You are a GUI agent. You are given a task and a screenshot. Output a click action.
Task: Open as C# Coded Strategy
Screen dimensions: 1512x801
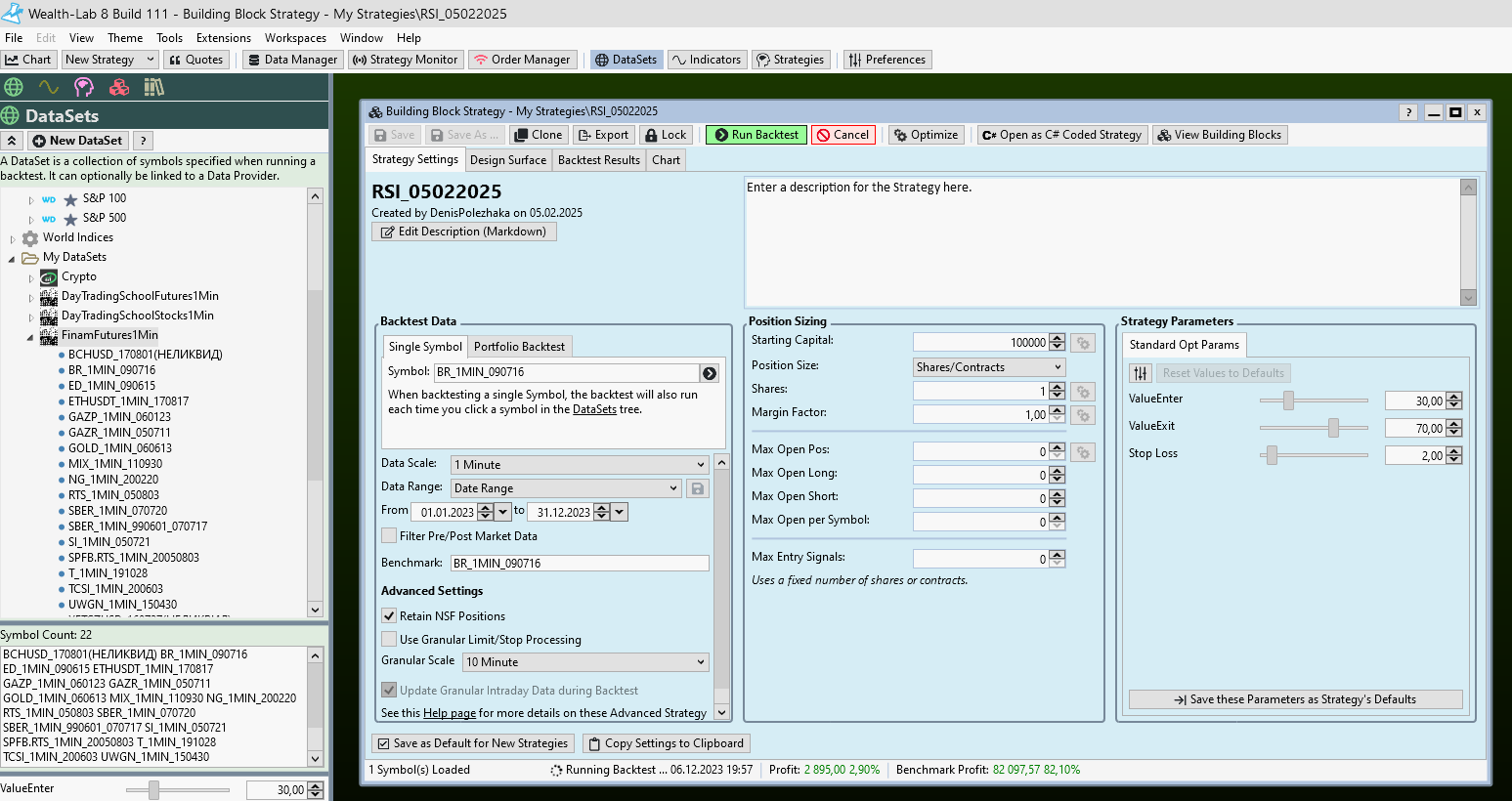coord(1062,135)
